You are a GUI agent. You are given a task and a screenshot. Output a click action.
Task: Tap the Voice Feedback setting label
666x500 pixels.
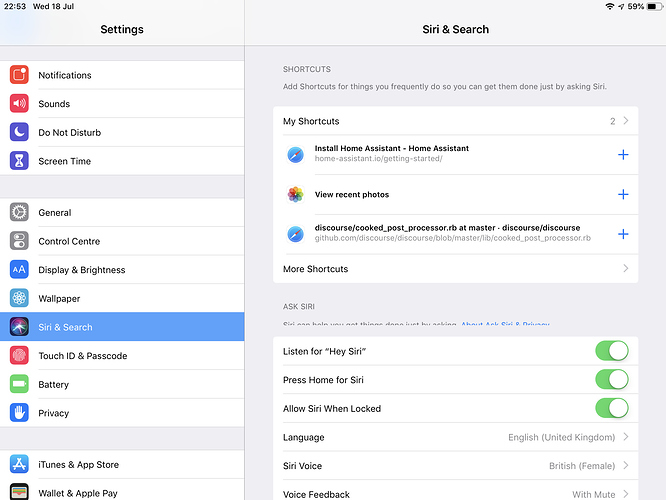tap(316, 494)
